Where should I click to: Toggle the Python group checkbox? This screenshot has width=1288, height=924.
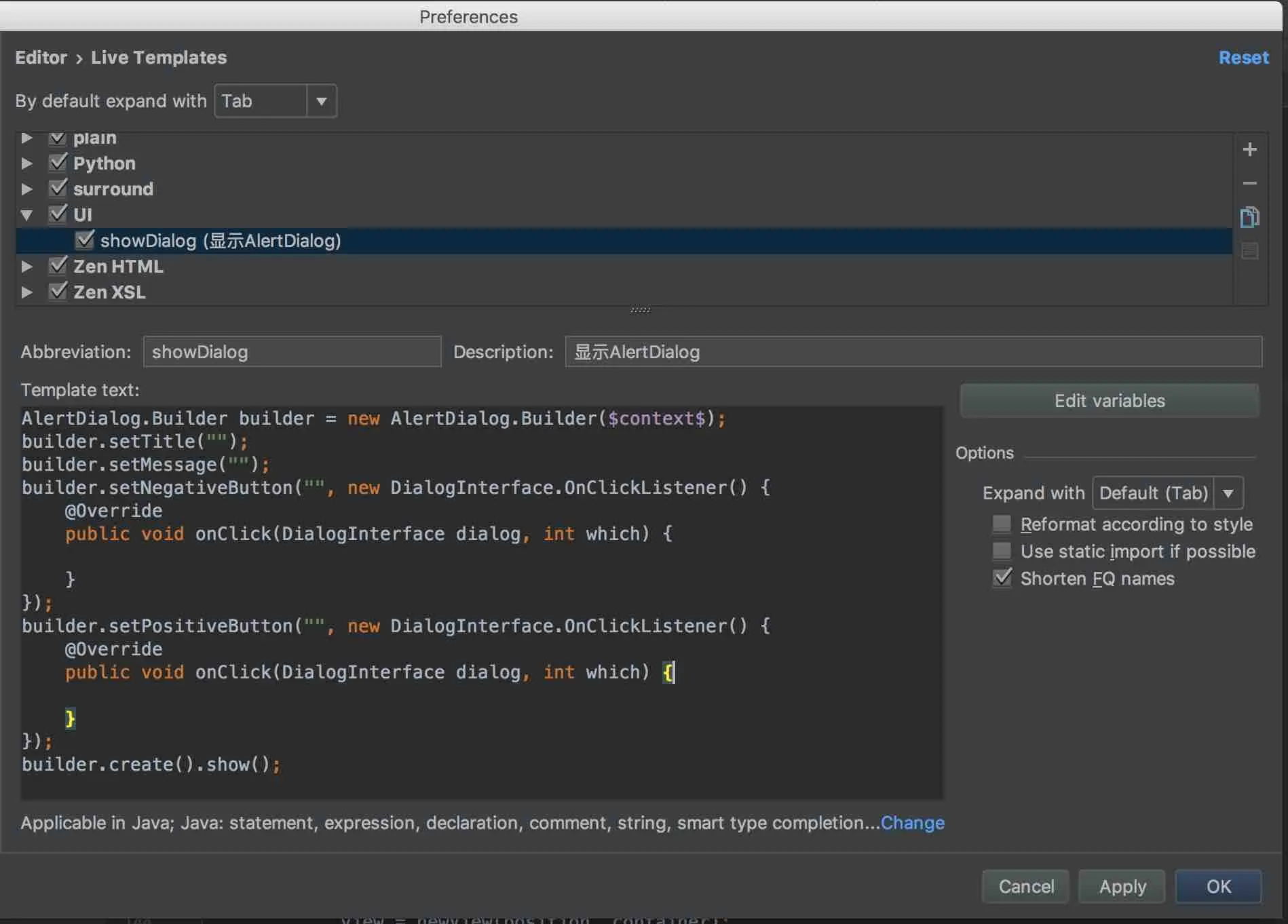(58, 163)
